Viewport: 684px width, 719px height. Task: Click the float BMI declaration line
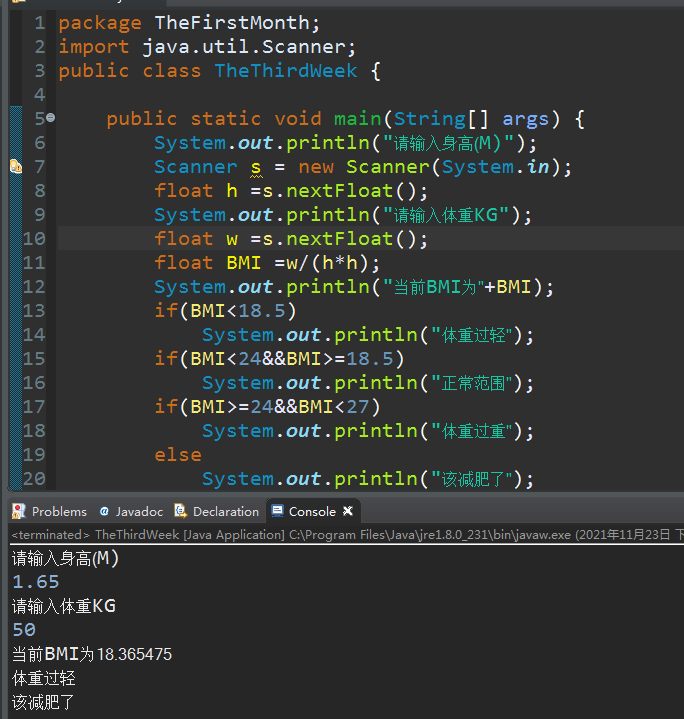[267, 263]
